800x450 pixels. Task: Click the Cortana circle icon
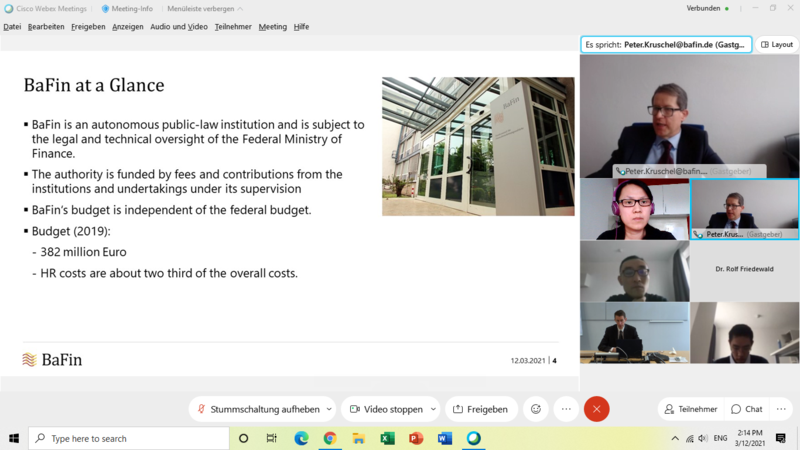[243, 438]
